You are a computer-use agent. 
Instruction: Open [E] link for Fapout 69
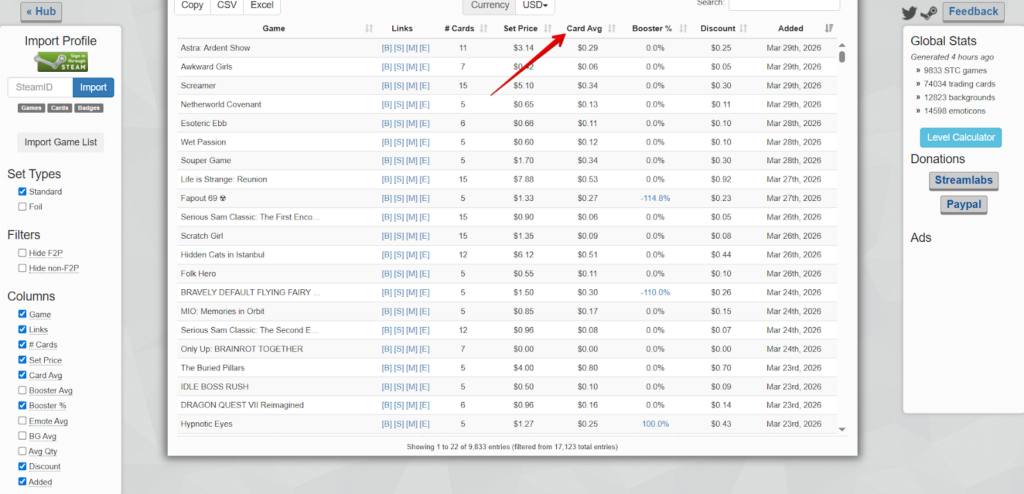click(x=424, y=198)
